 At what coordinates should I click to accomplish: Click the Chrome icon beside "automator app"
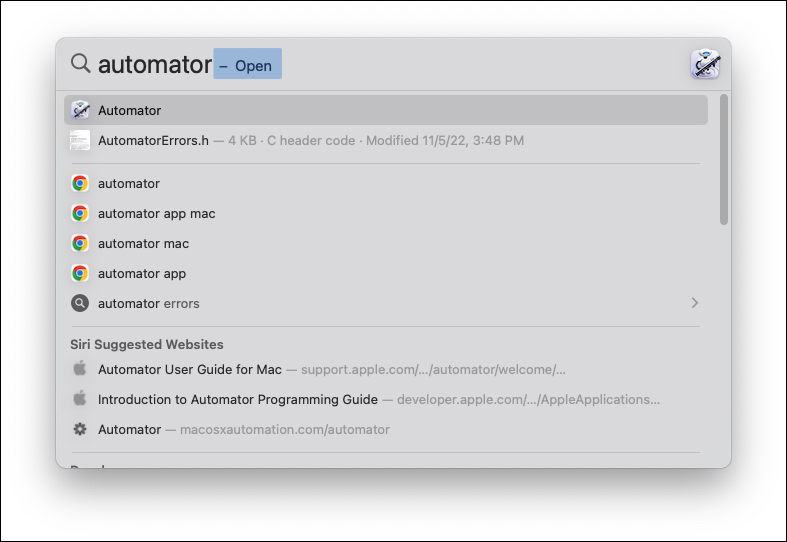pyautogui.click(x=80, y=274)
